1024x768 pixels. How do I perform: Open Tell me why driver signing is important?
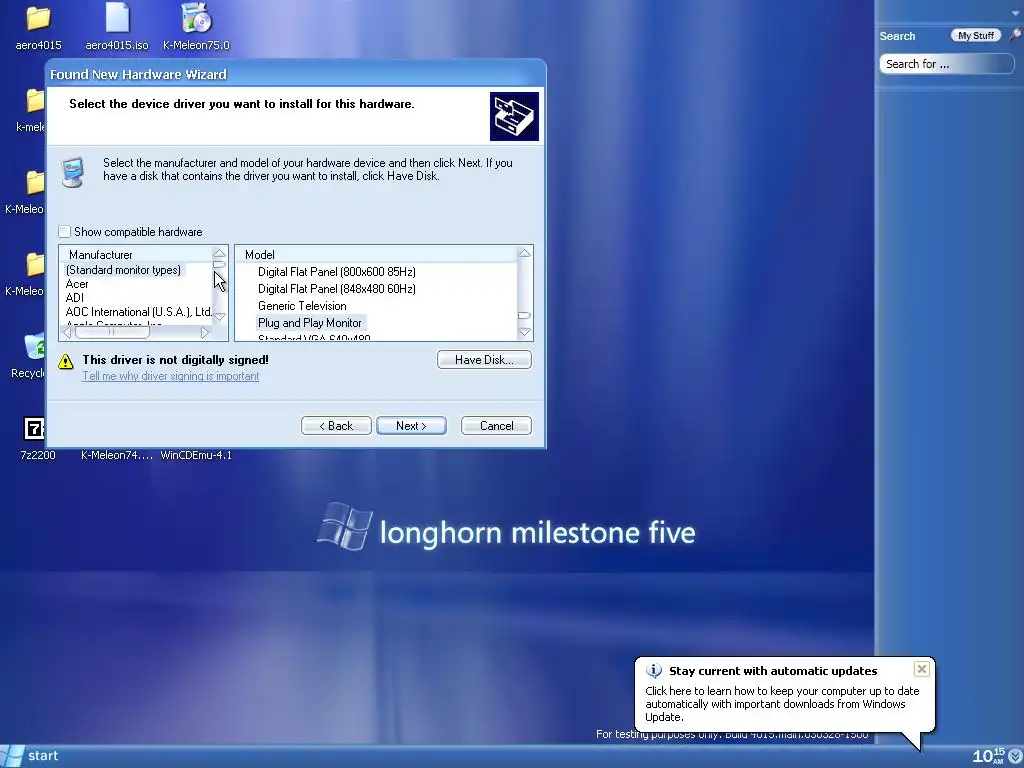point(170,376)
